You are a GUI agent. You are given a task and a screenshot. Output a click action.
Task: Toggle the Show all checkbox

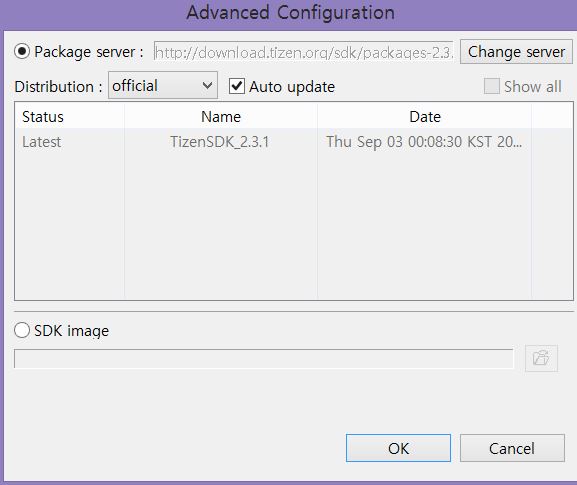(492, 86)
